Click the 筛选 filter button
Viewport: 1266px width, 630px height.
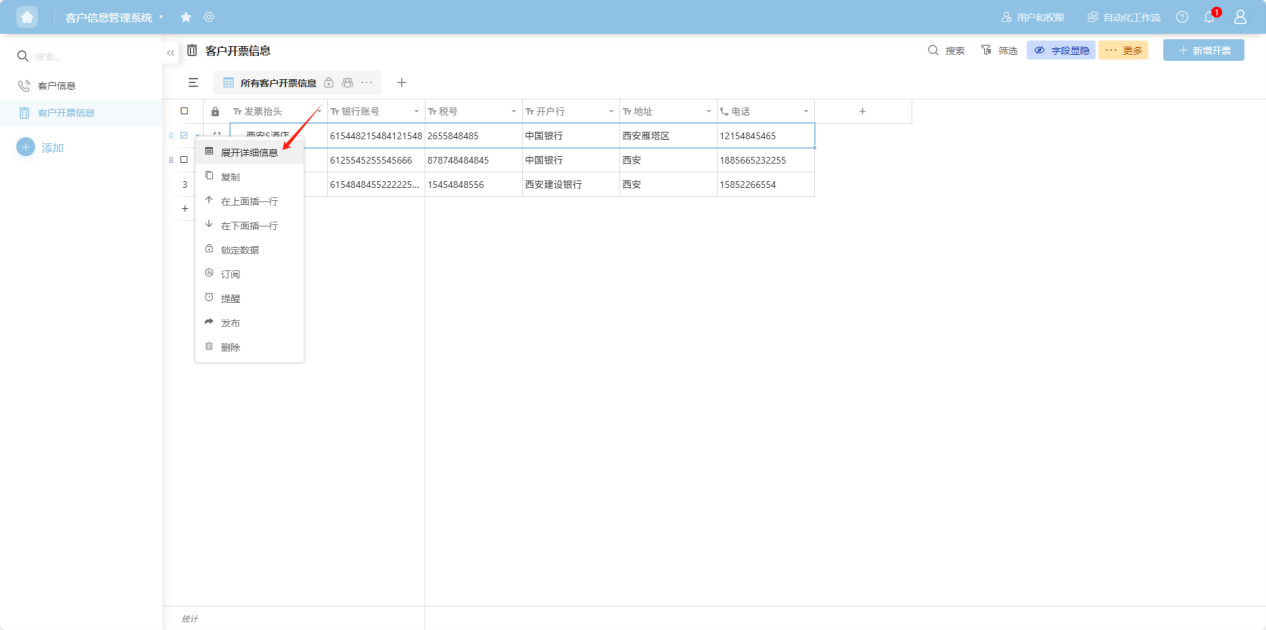click(999, 50)
